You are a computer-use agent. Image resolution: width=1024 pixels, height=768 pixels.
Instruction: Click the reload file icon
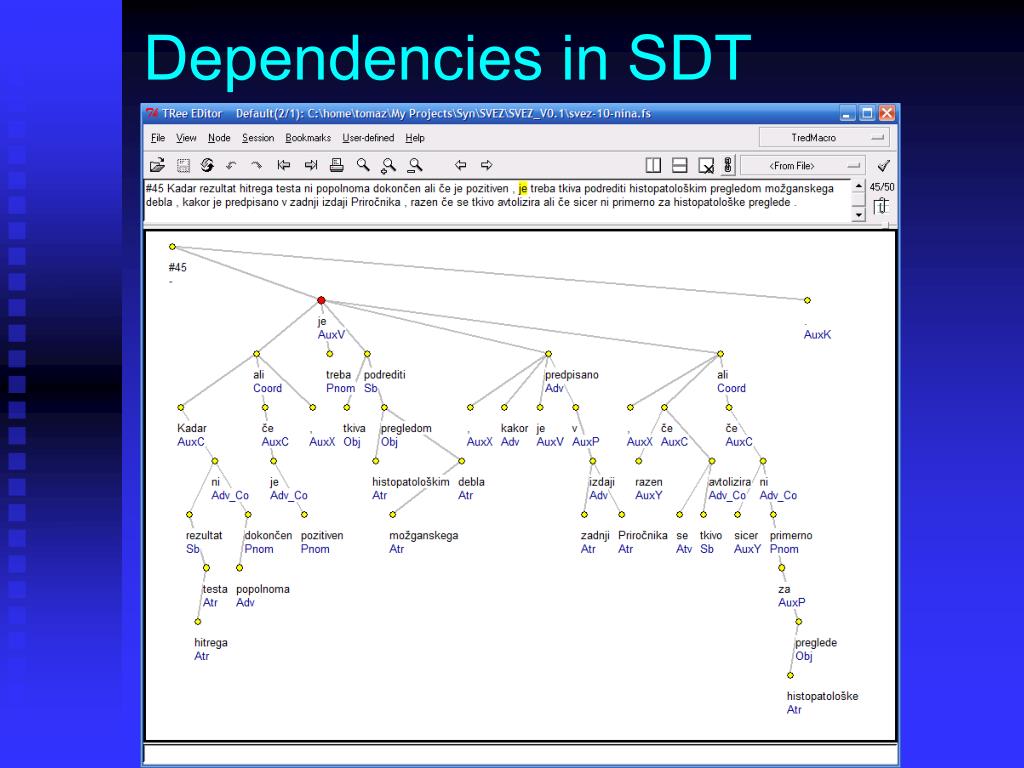click(207, 165)
